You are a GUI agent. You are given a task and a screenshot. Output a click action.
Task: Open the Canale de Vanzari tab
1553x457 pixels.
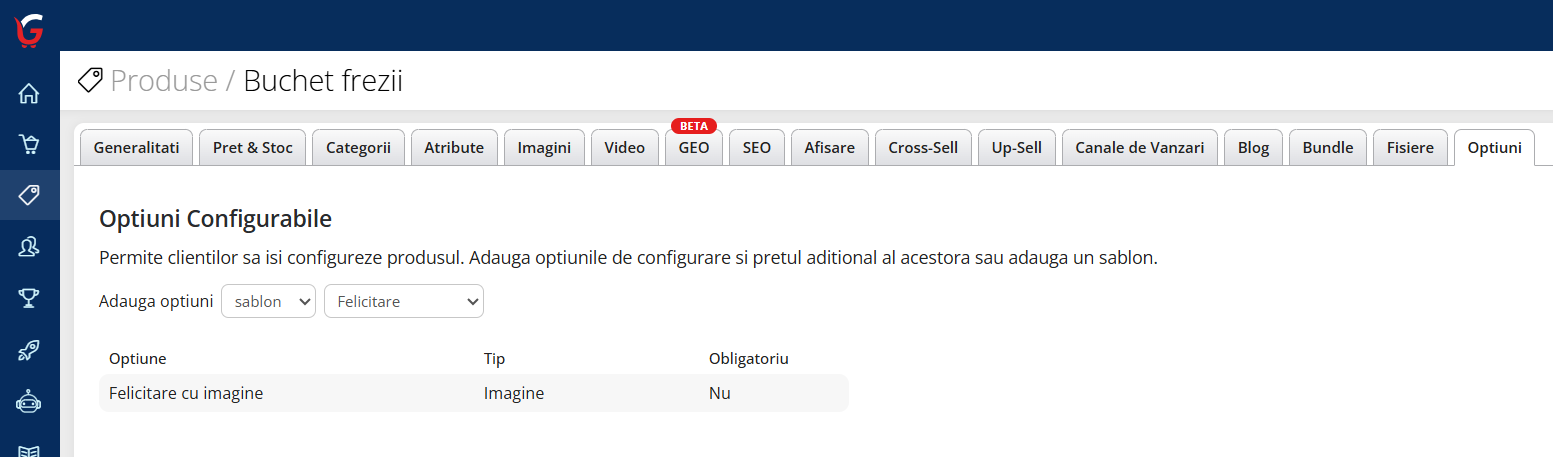[x=1140, y=147]
